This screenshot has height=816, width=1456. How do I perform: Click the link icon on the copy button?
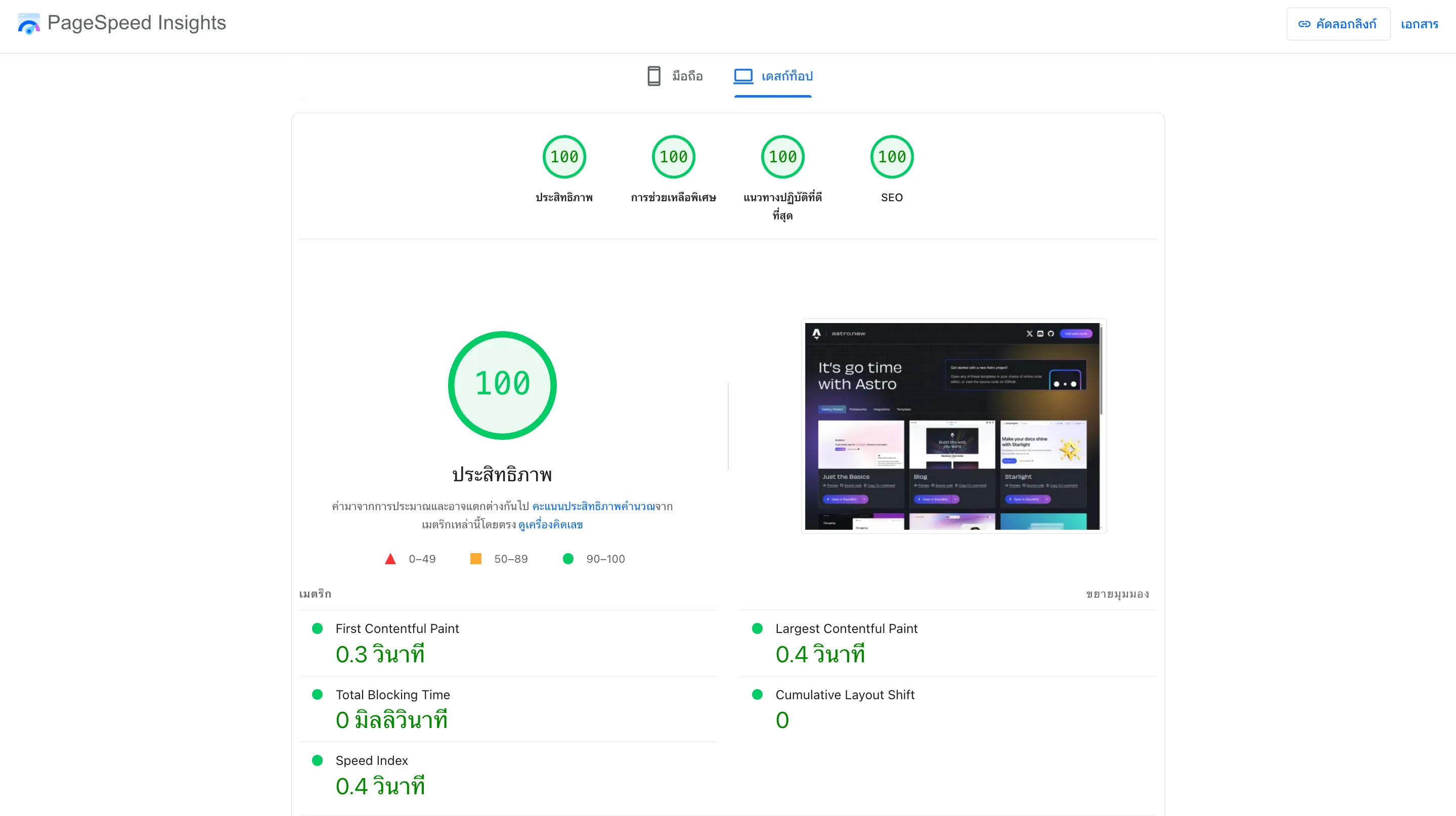tap(1303, 23)
